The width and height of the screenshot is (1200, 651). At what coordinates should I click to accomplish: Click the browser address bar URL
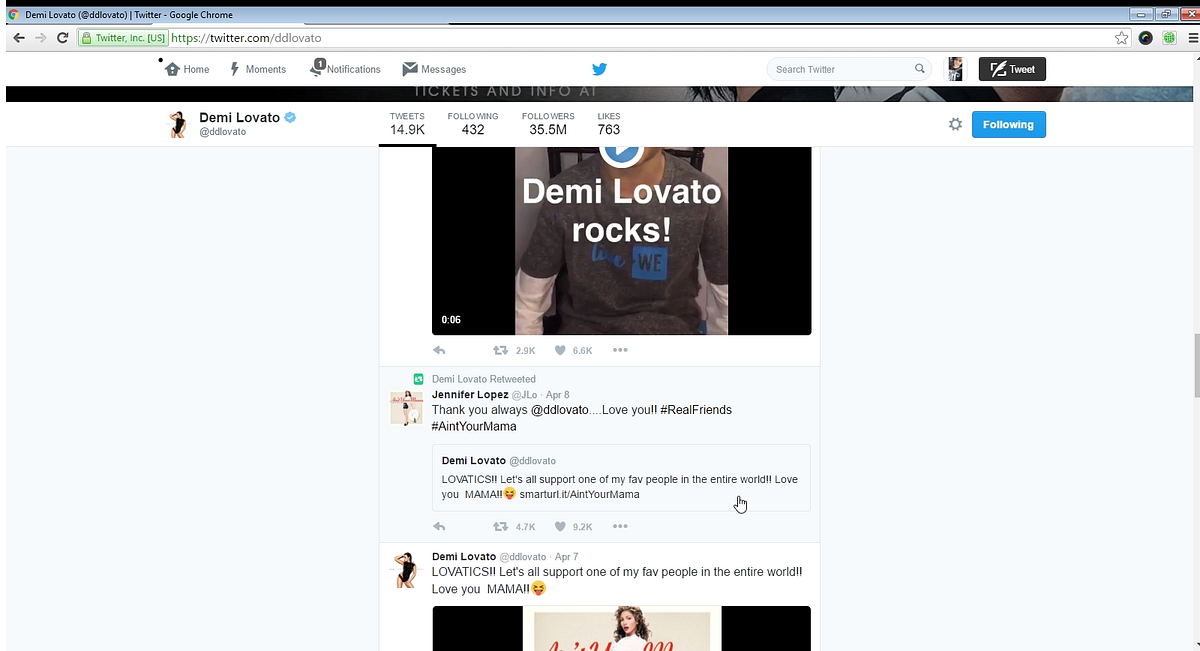pos(246,38)
